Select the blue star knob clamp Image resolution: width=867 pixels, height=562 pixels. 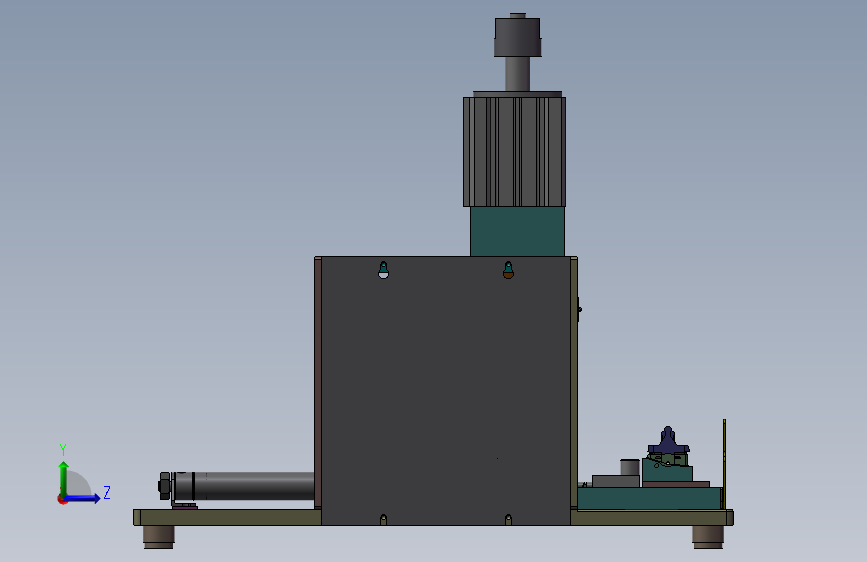point(668,441)
